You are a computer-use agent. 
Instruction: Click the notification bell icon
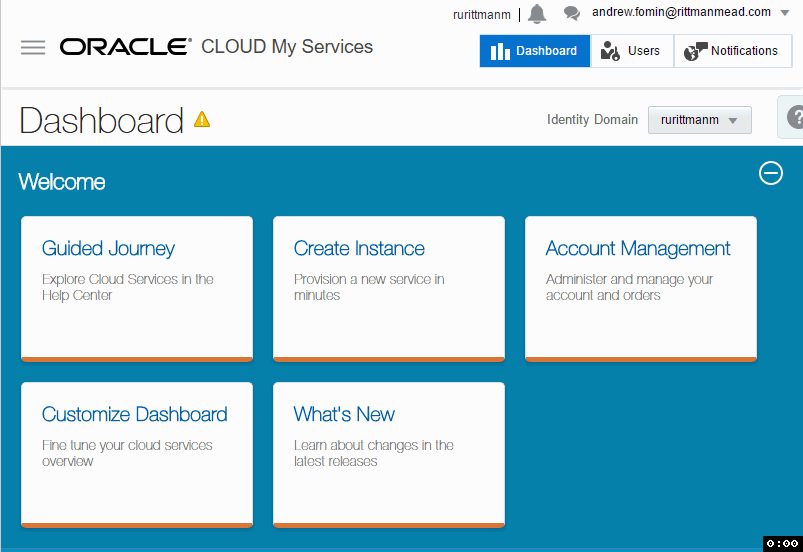(537, 14)
